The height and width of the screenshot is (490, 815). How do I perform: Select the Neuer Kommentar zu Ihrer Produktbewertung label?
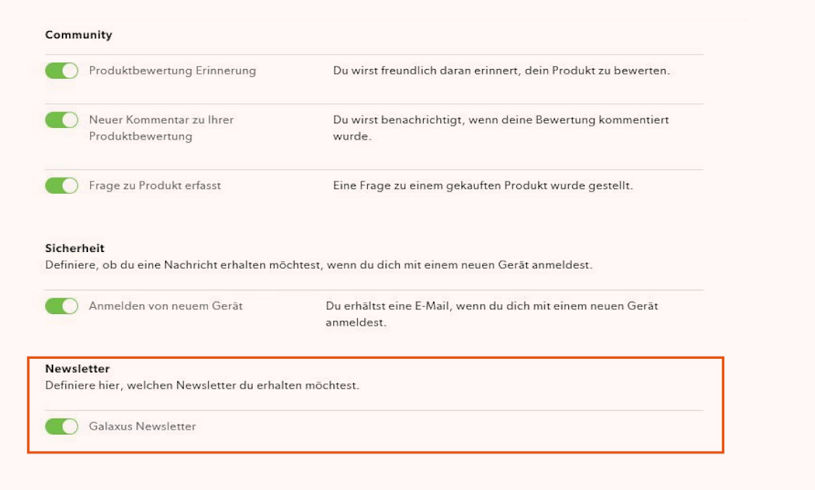161,128
